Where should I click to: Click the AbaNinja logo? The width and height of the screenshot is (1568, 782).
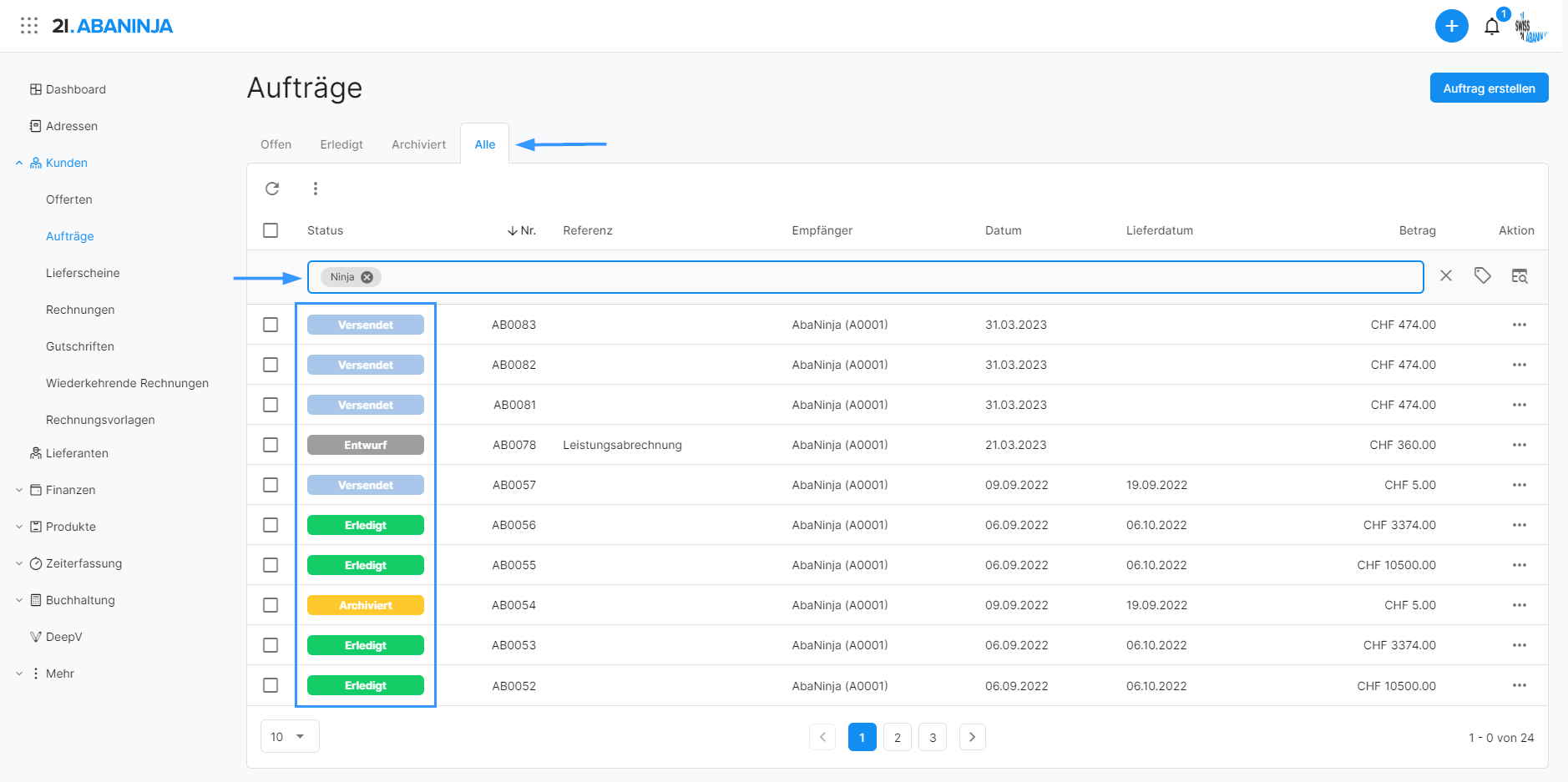(x=113, y=26)
